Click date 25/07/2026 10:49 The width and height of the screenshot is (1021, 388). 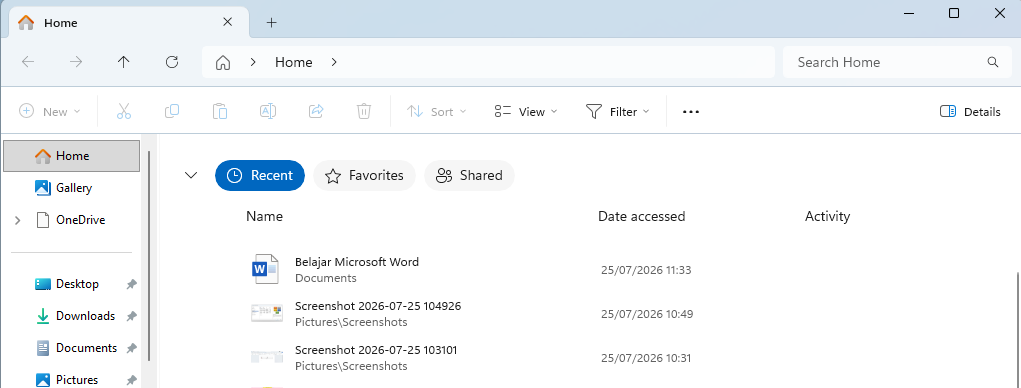(647, 314)
